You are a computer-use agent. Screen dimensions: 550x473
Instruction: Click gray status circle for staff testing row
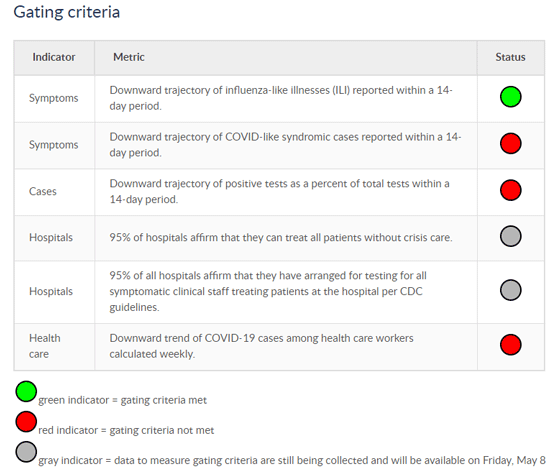[510, 290]
